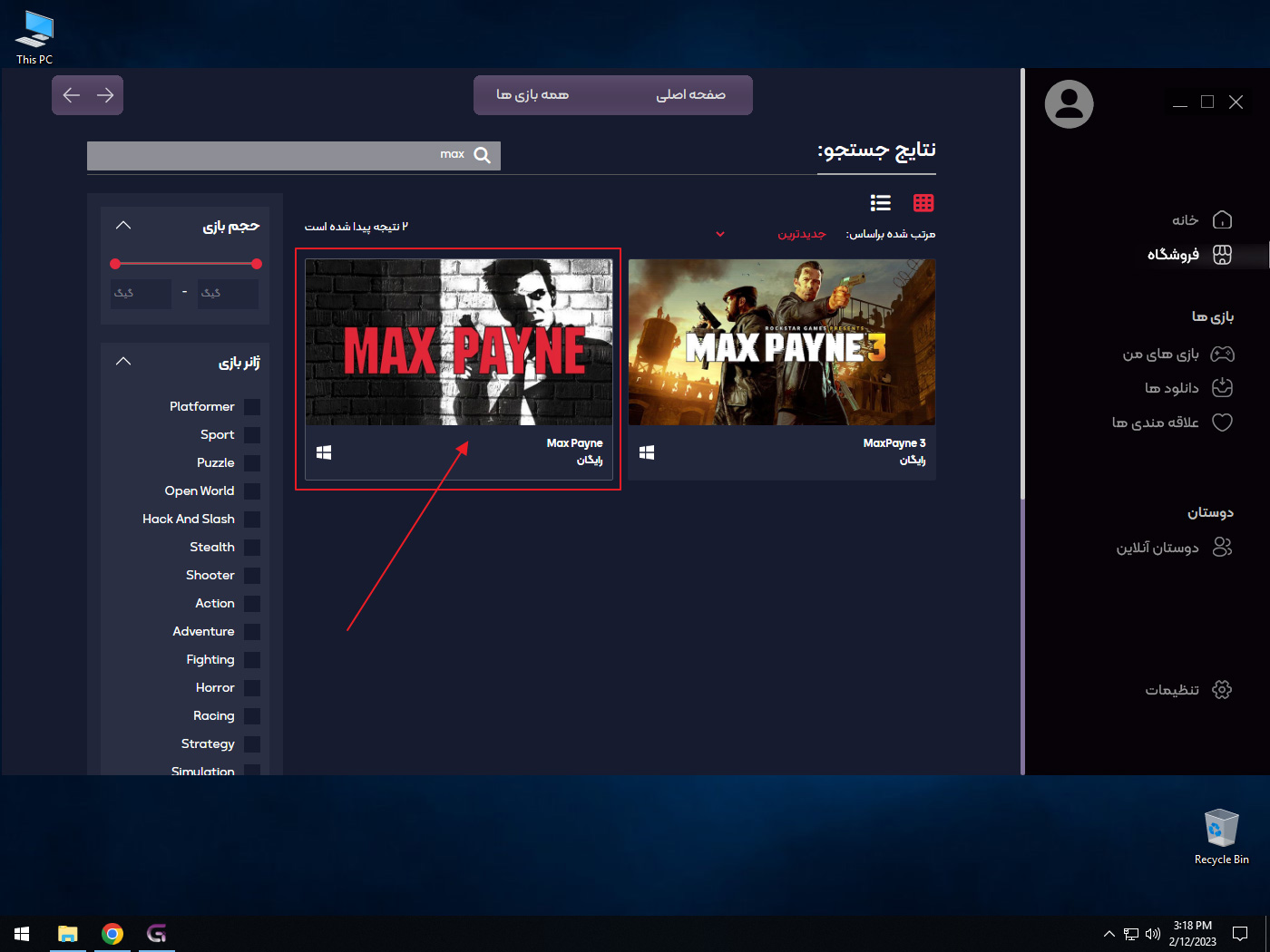1270x952 pixels.
Task: Switch to list view layout
Action: coord(880,202)
